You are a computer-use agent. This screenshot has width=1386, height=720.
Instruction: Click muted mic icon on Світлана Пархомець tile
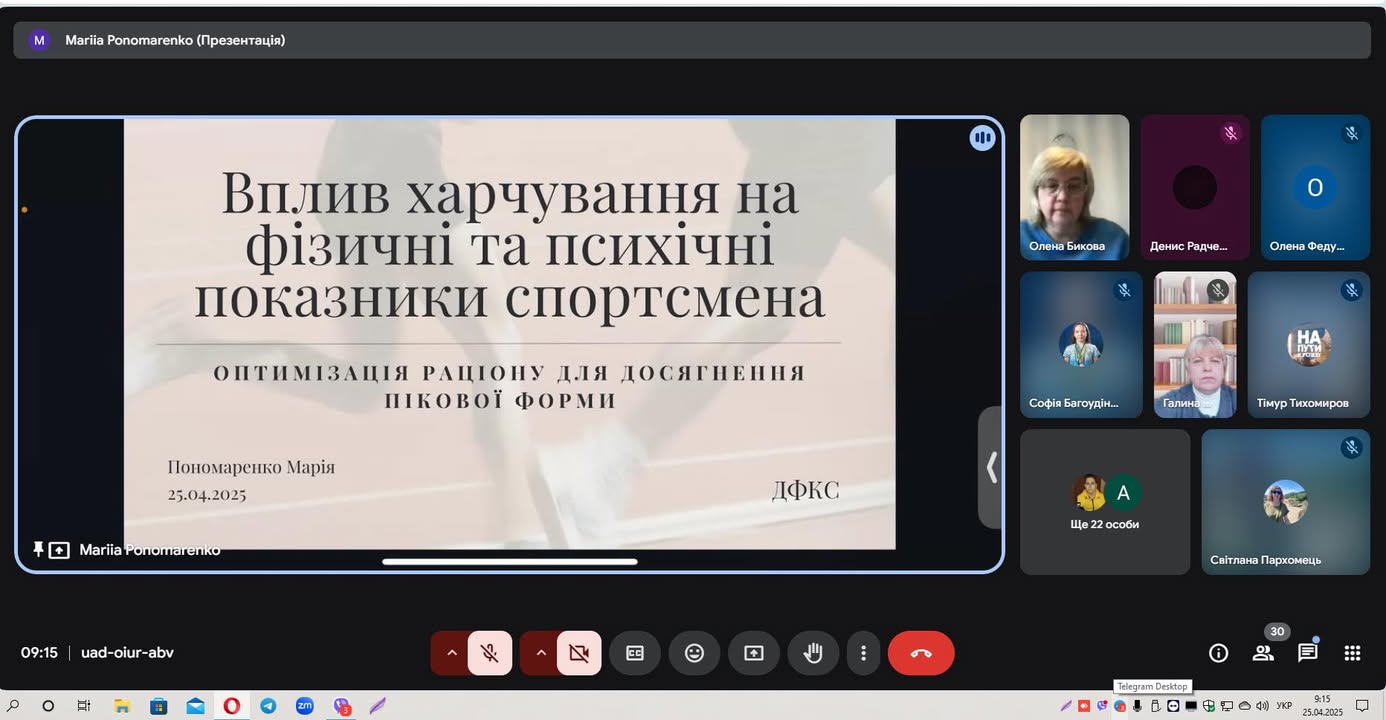click(x=1352, y=447)
